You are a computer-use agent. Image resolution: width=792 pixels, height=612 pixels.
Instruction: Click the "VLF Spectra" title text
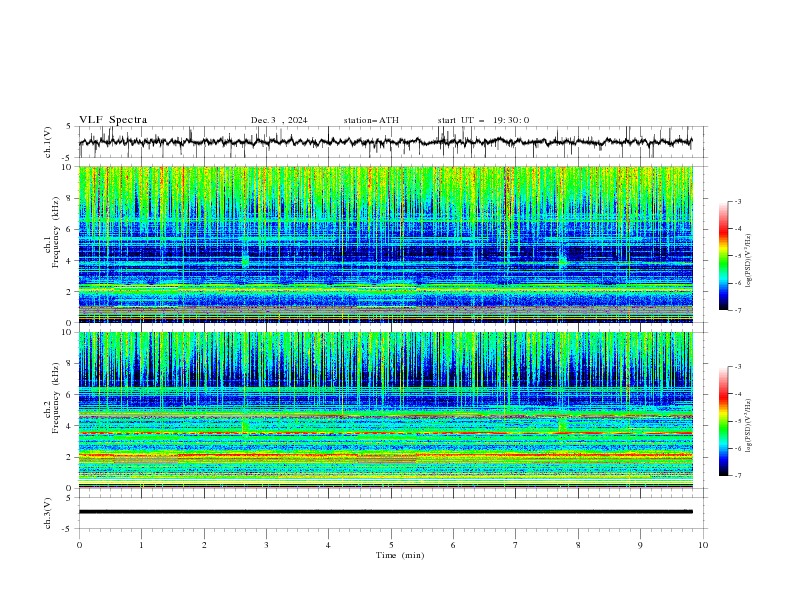pyautogui.click(x=113, y=120)
